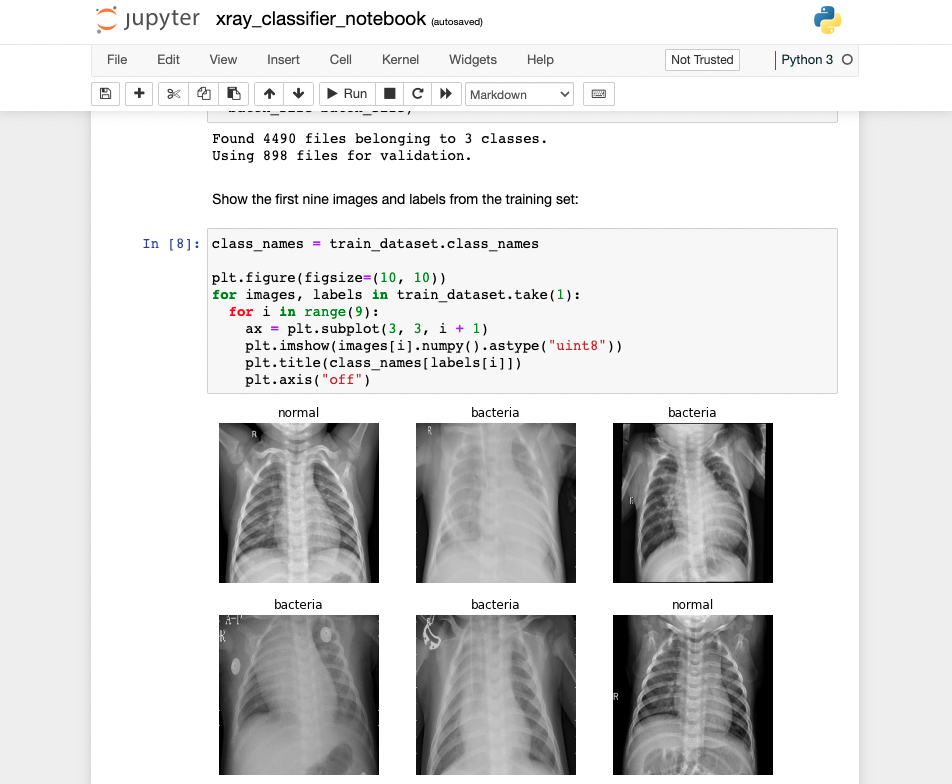952x784 pixels.
Task: Open the Widgets menu
Action: (x=473, y=60)
